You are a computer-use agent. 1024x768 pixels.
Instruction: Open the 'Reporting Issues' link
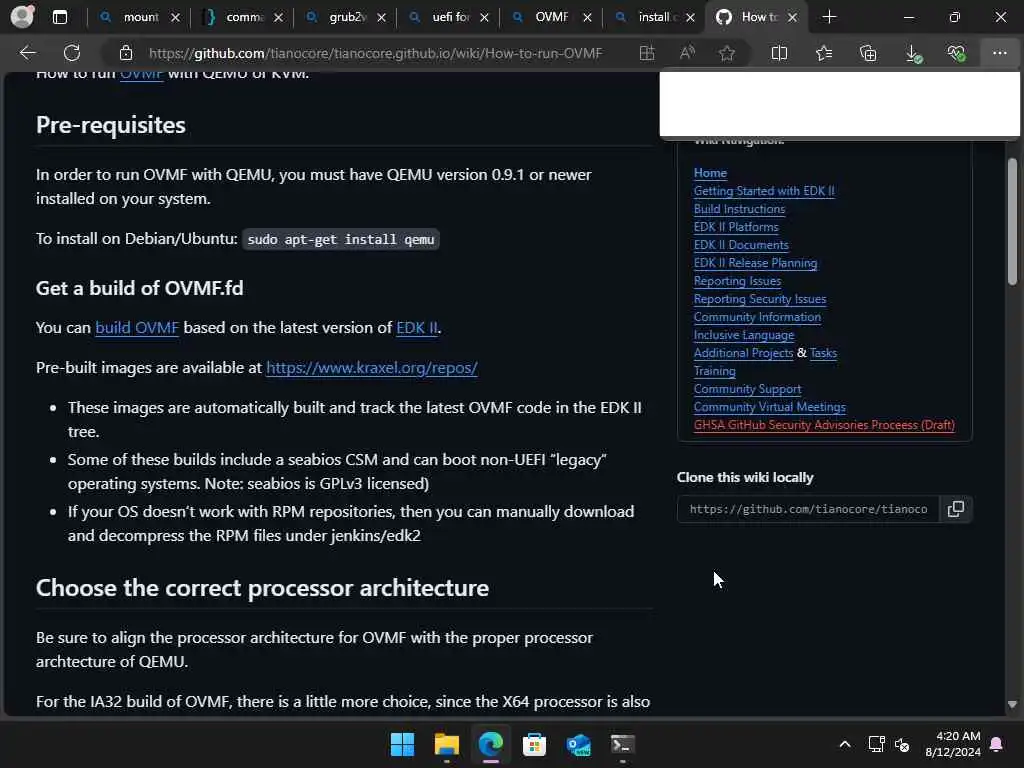737,281
